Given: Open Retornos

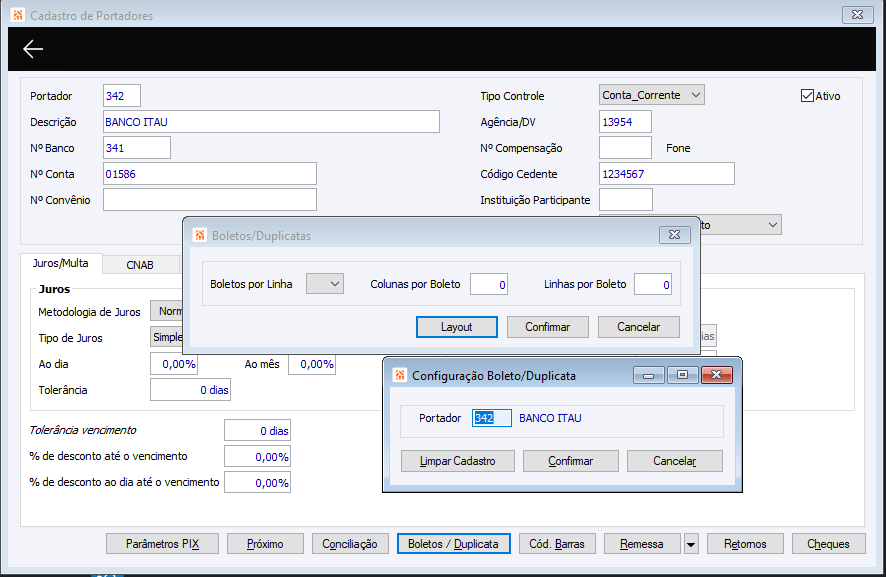Looking at the screenshot, I should [x=745, y=544].
